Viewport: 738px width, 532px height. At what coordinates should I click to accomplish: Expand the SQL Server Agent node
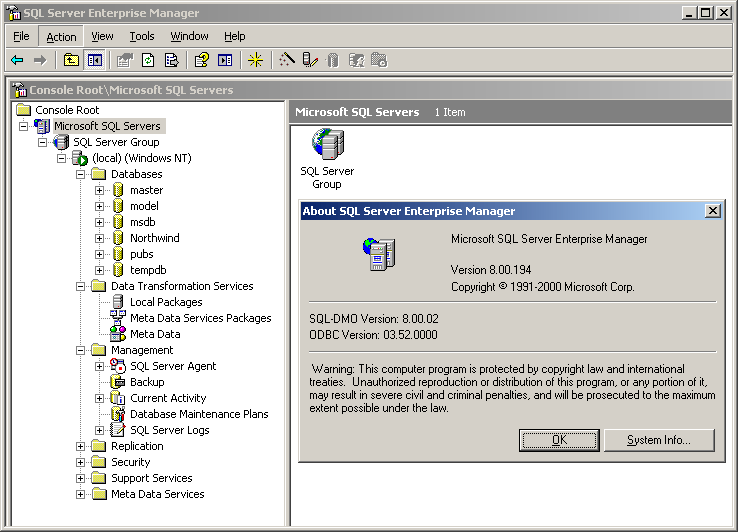(99, 366)
